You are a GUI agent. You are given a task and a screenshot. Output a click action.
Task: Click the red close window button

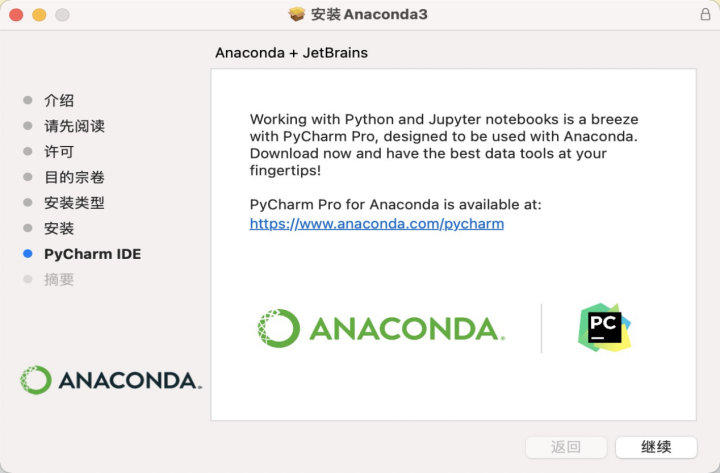16,15
